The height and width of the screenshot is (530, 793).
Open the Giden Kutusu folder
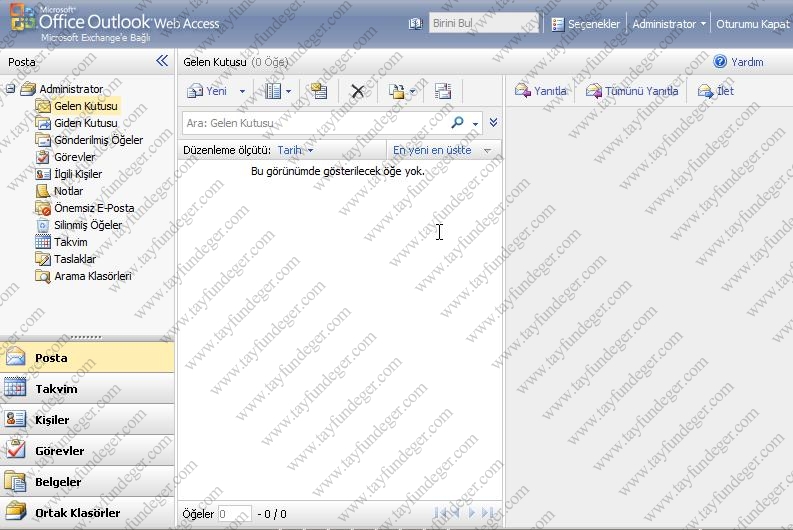[85, 123]
